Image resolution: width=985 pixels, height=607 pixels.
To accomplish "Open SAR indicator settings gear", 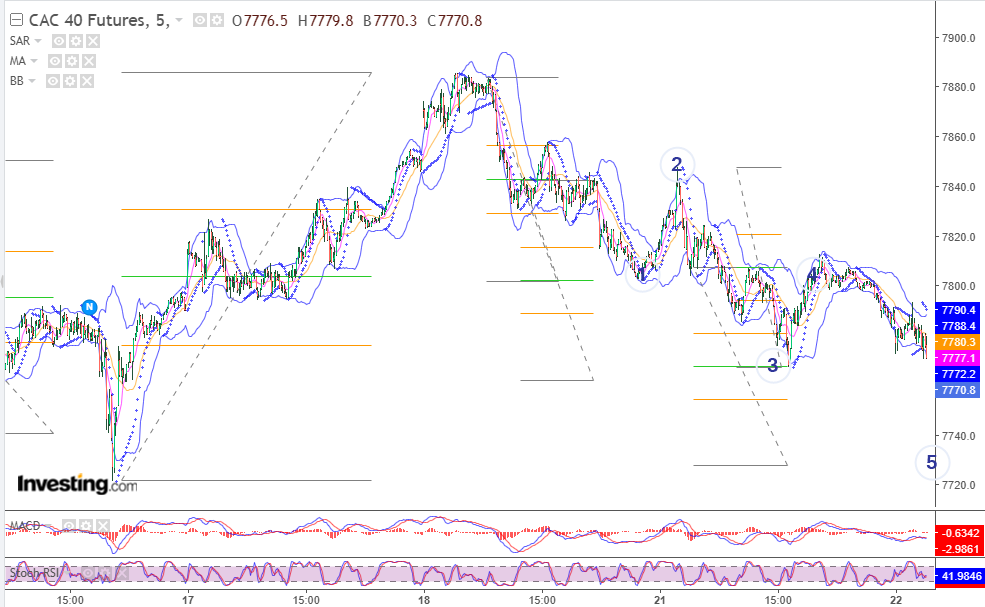I will (x=75, y=41).
